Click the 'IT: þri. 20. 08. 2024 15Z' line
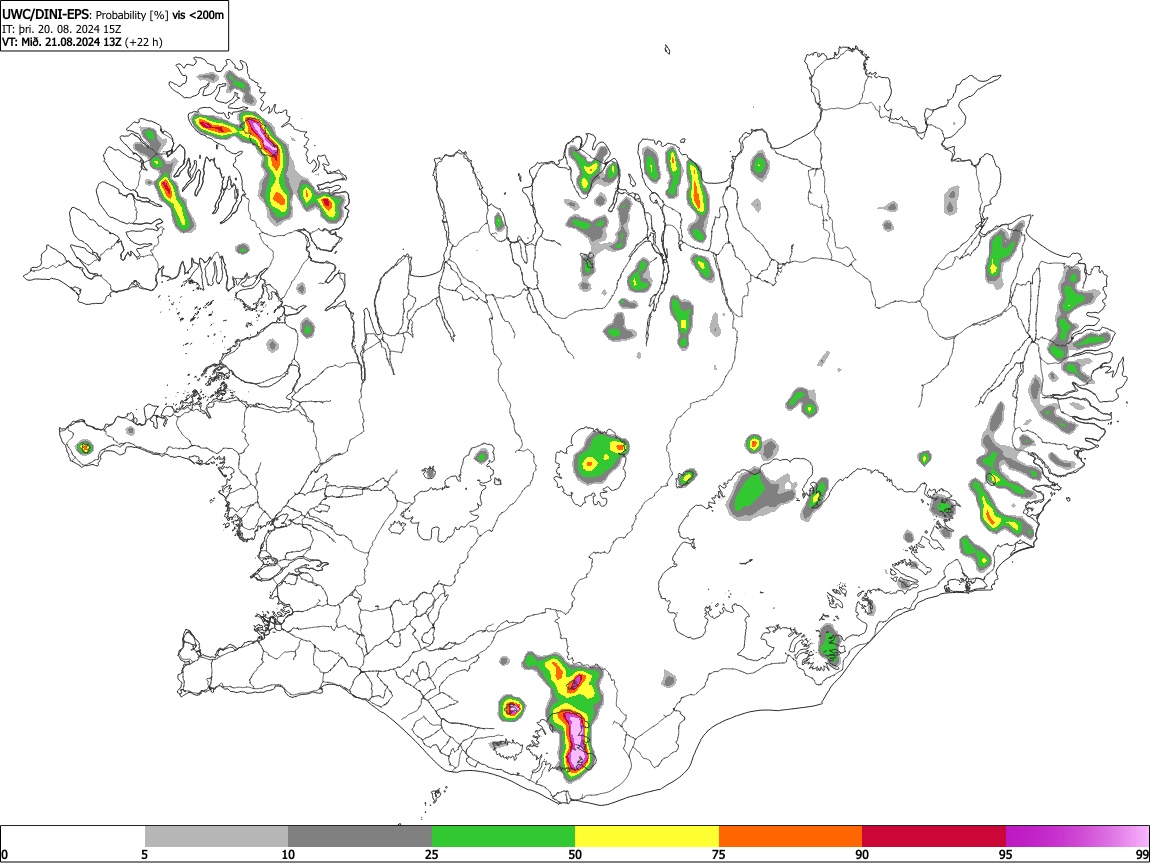The width and height of the screenshot is (1150, 863). pos(62,29)
